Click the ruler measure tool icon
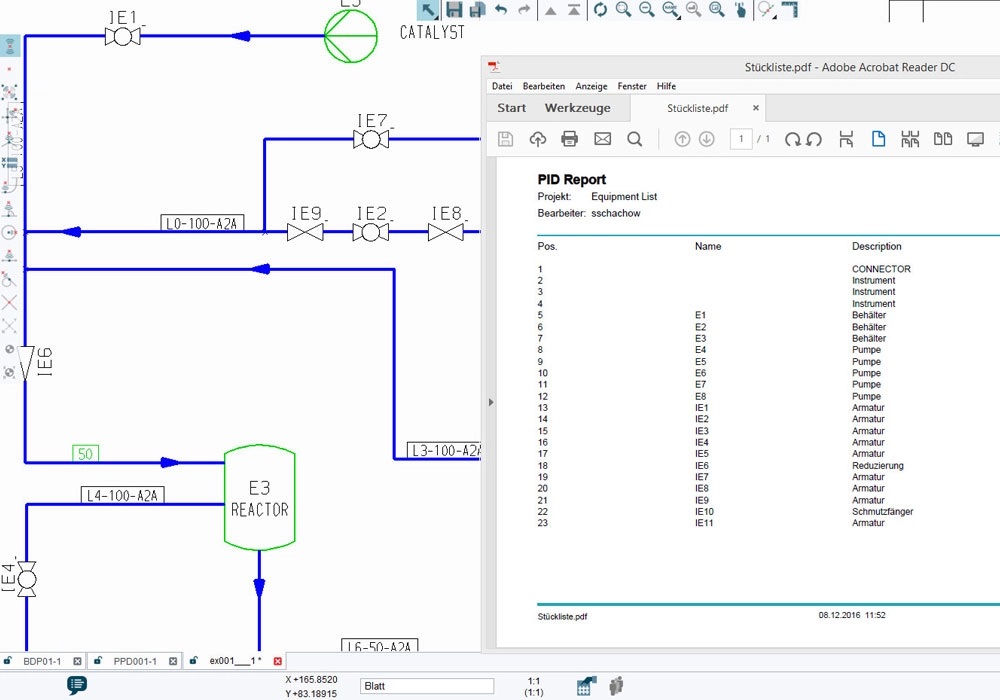The height and width of the screenshot is (700, 1000). pos(790,9)
